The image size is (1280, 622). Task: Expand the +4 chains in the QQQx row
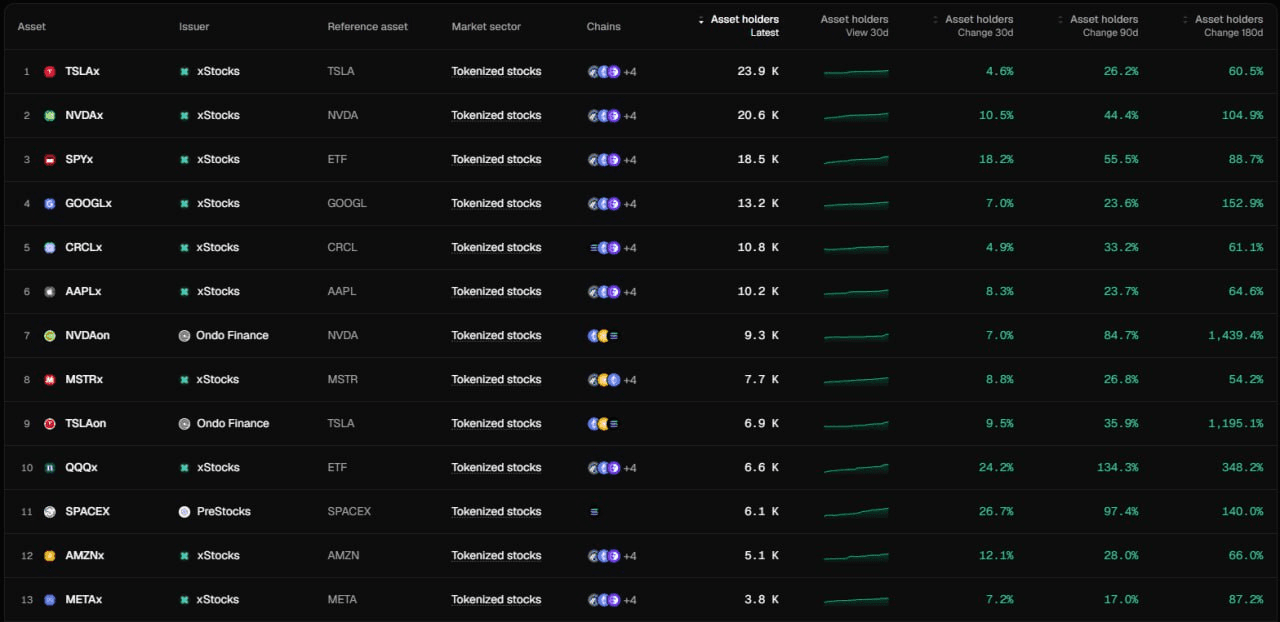click(630, 468)
